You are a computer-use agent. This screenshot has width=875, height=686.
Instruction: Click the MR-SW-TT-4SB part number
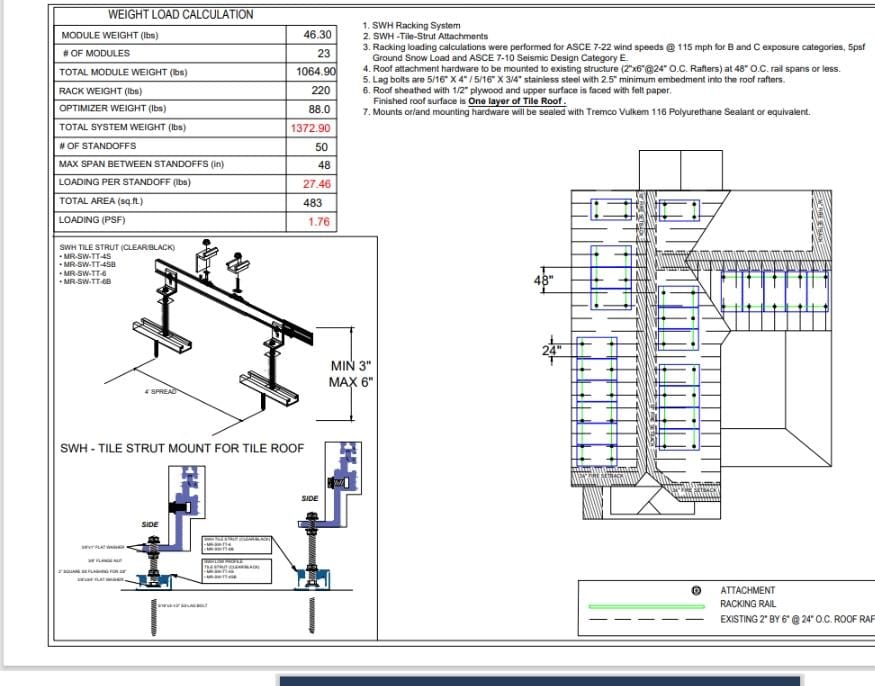89,265
